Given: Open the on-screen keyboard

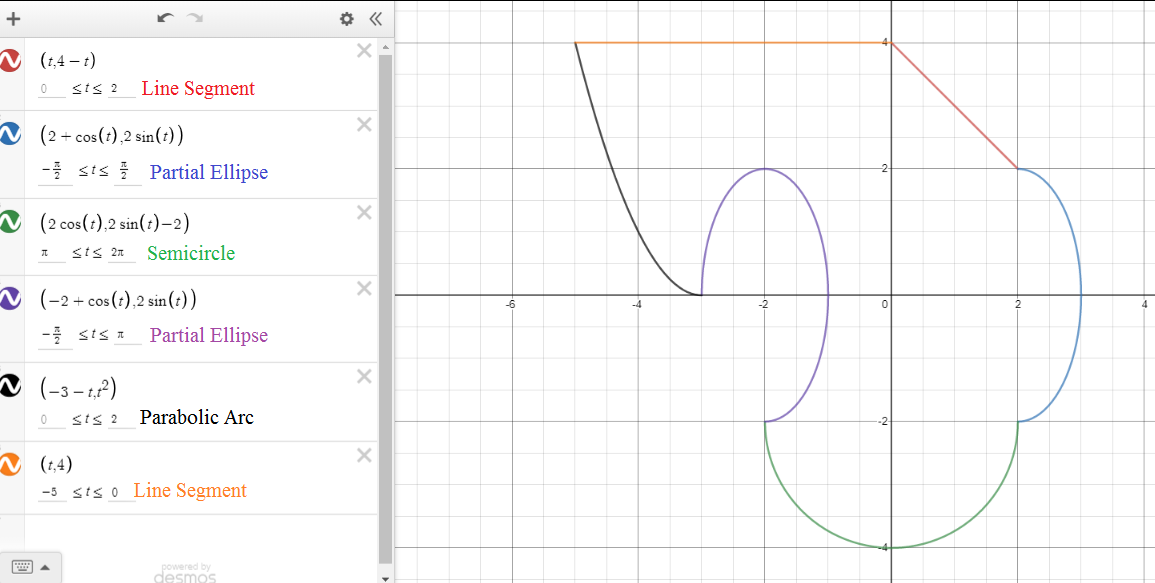Looking at the screenshot, I should click(21, 567).
